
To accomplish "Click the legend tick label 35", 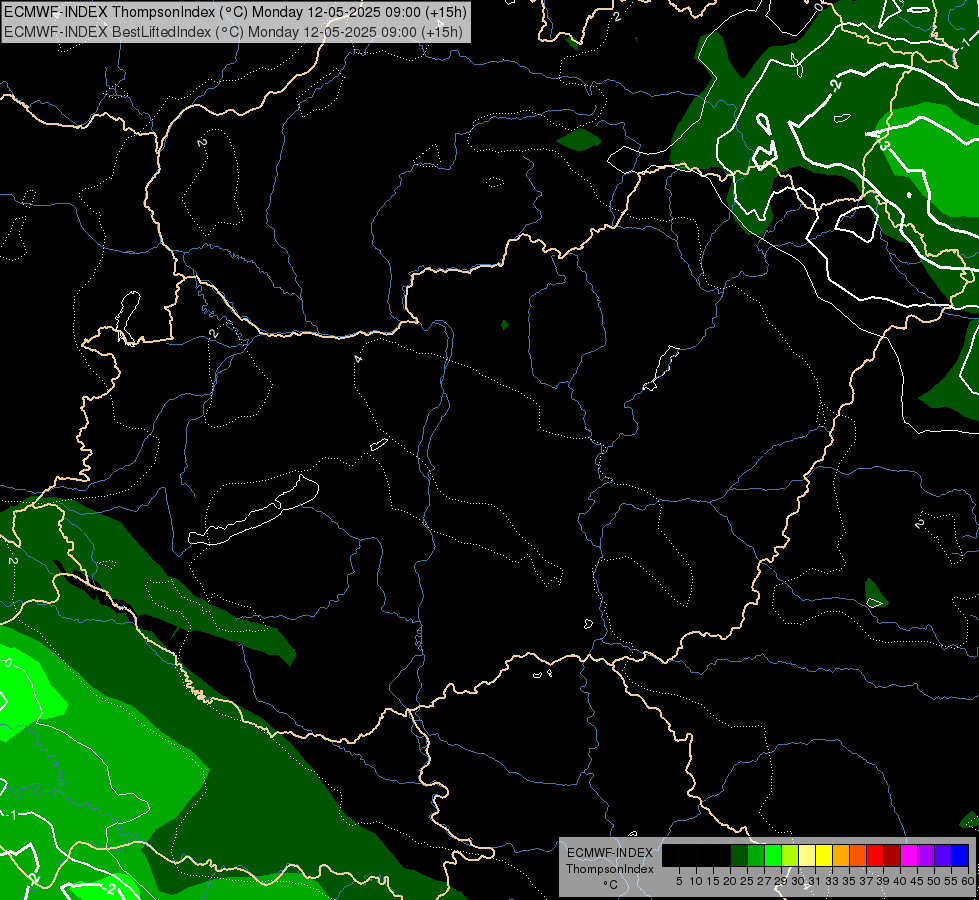I will 849,881.
